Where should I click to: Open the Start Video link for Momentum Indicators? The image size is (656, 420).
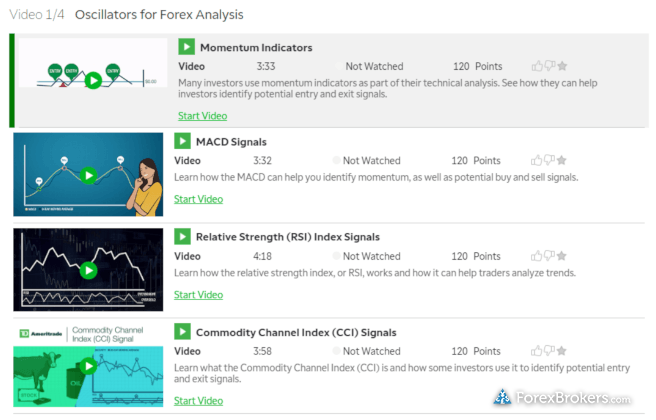click(x=202, y=116)
